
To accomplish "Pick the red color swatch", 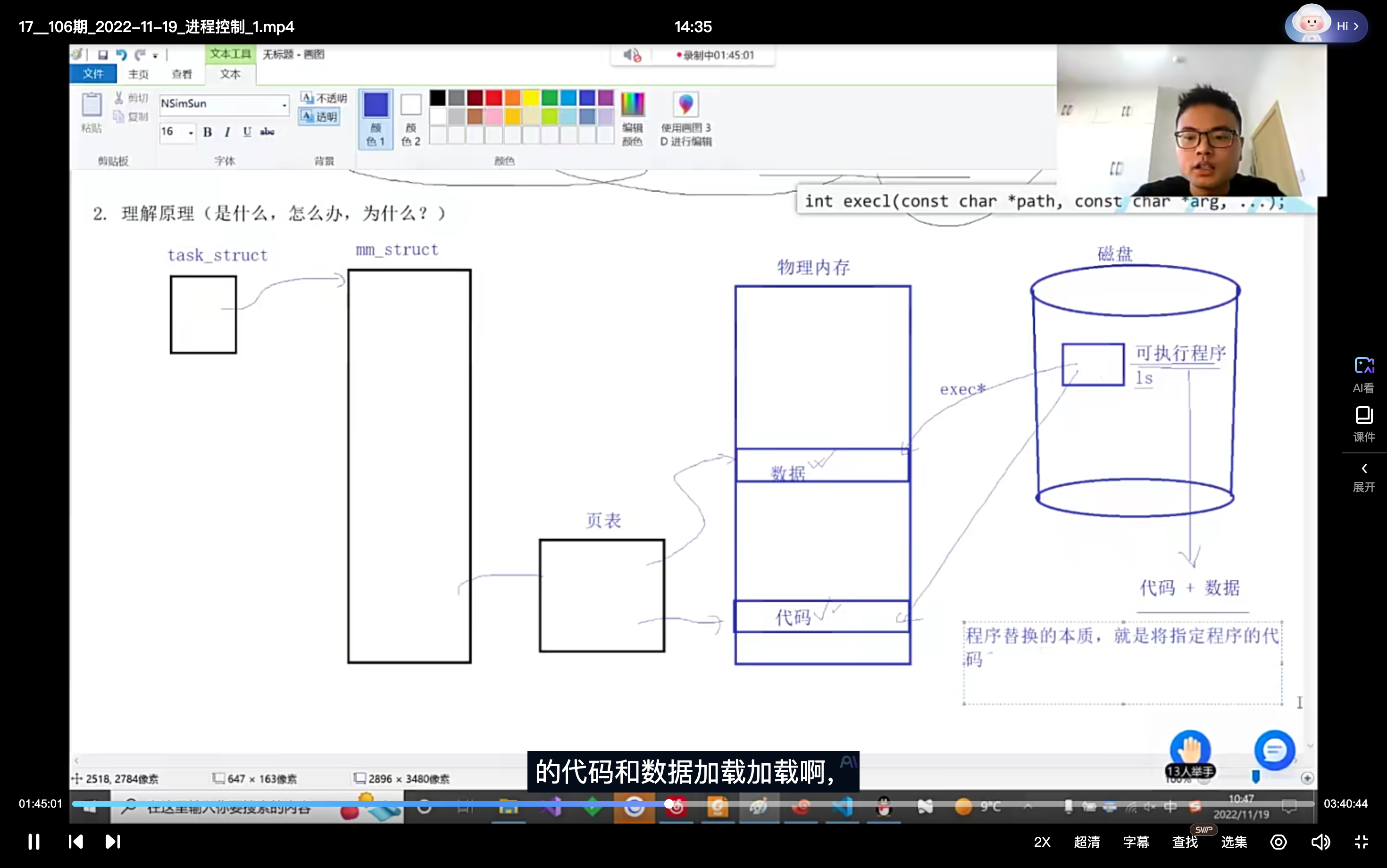I will 494,98.
